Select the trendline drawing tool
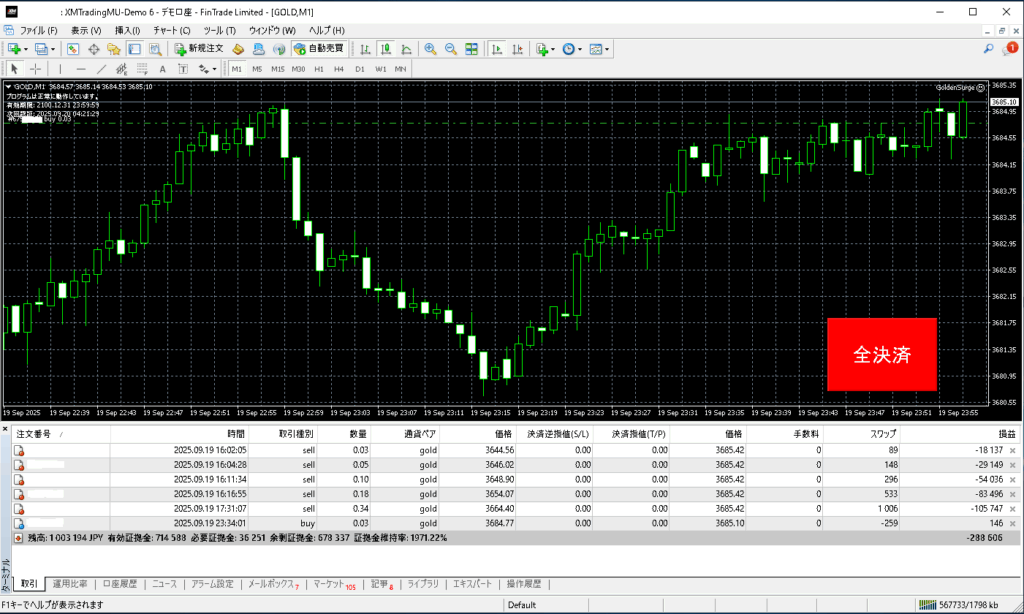 click(x=102, y=69)
